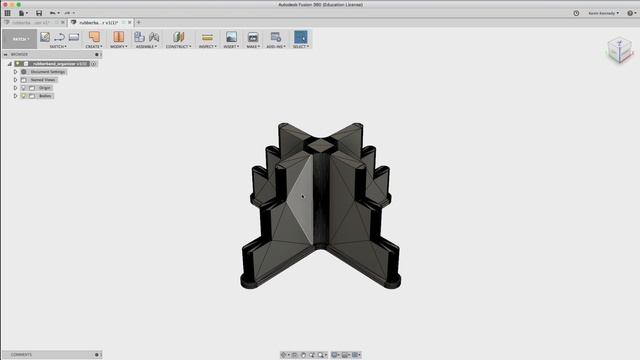Click the Finish Sketch arrow icon

59,37
